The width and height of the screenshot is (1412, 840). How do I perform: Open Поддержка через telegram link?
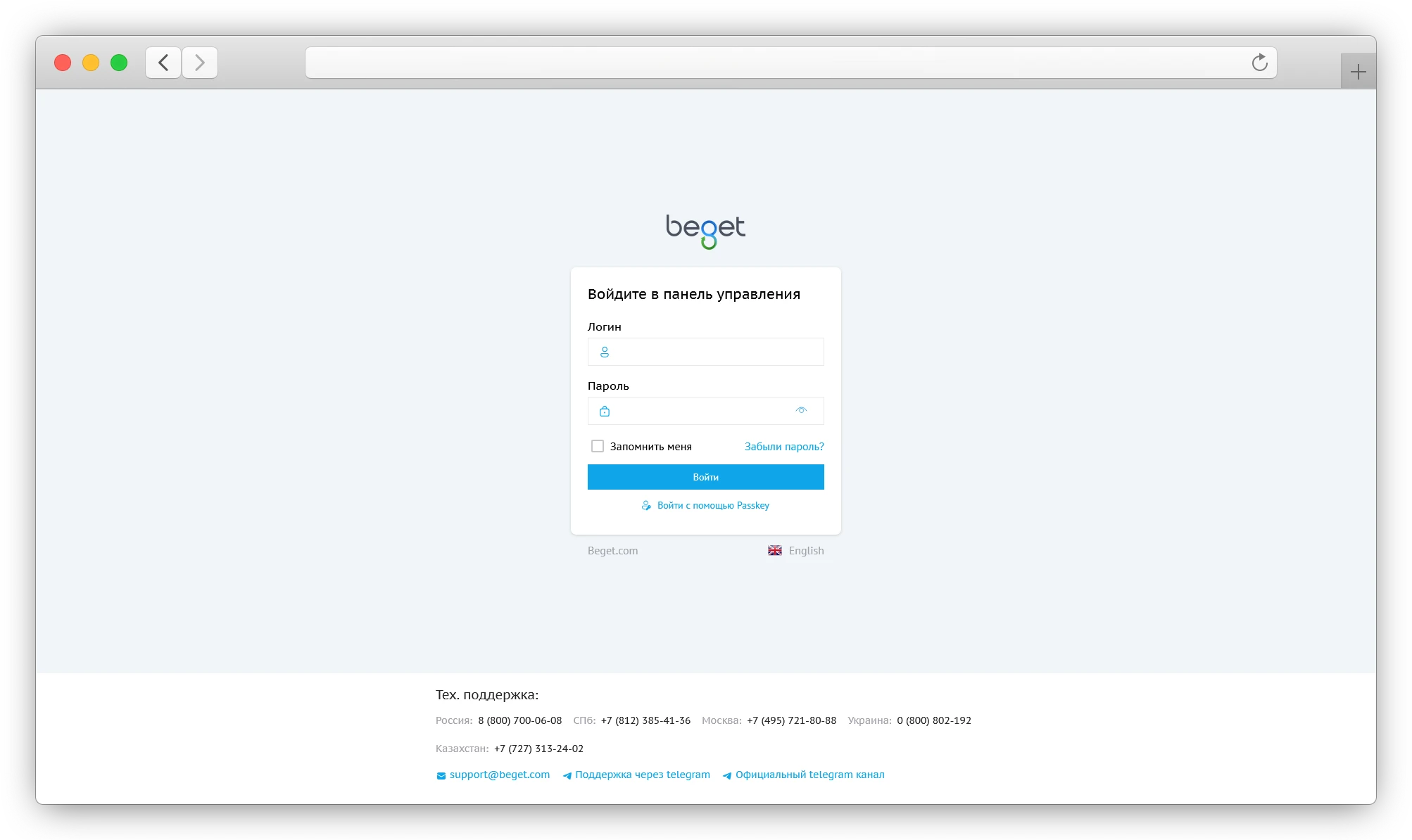[x=642, y=775]
